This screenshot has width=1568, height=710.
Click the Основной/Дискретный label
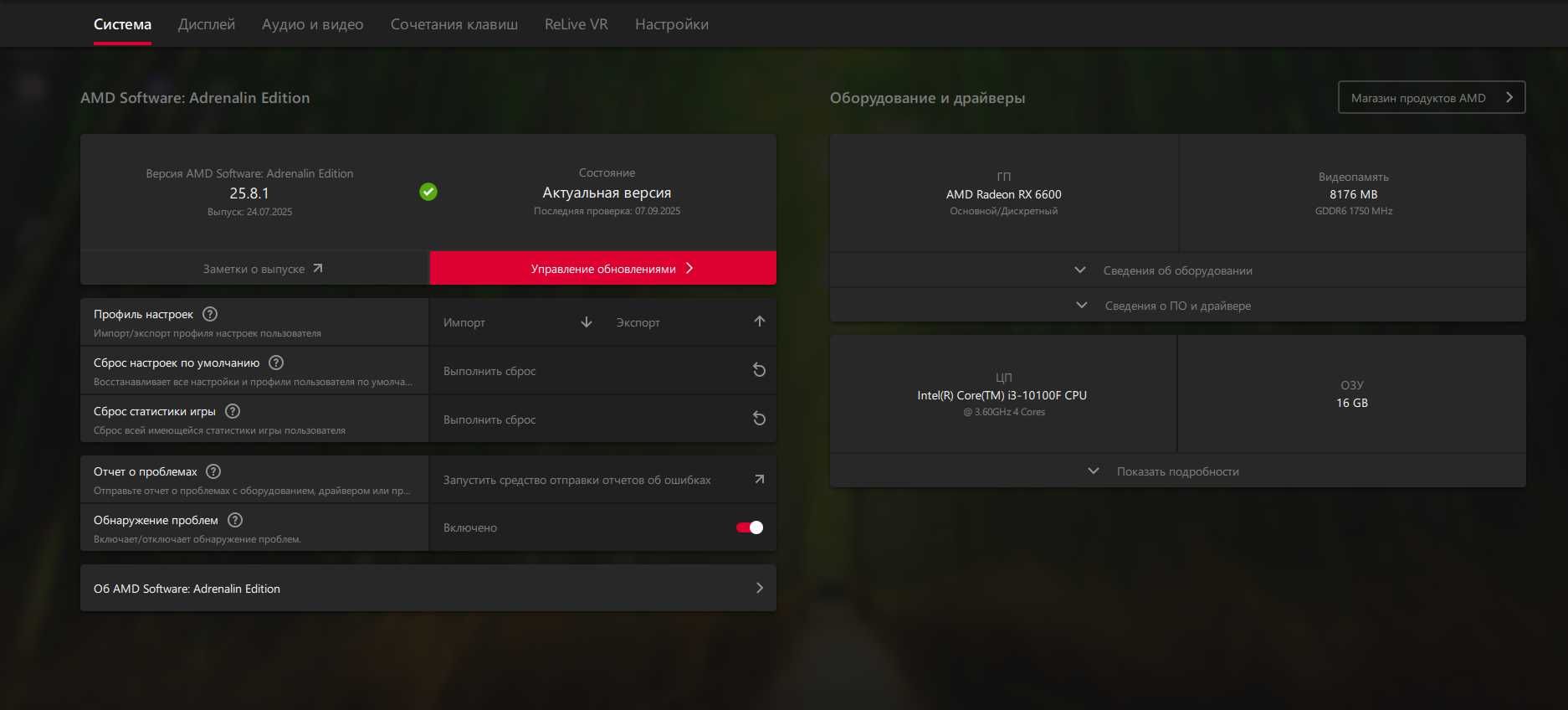click(1004, 211)
